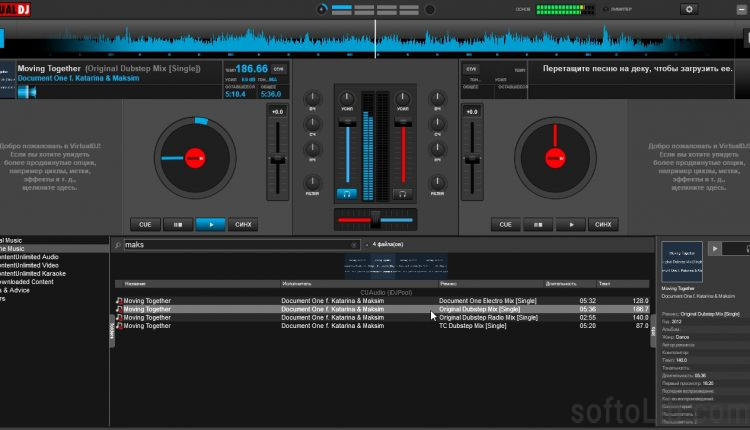Image resolution: width=750 pixels, height=430 pixels.
Task: Click the round record dot in top bar
Action: tap(430, 9)
